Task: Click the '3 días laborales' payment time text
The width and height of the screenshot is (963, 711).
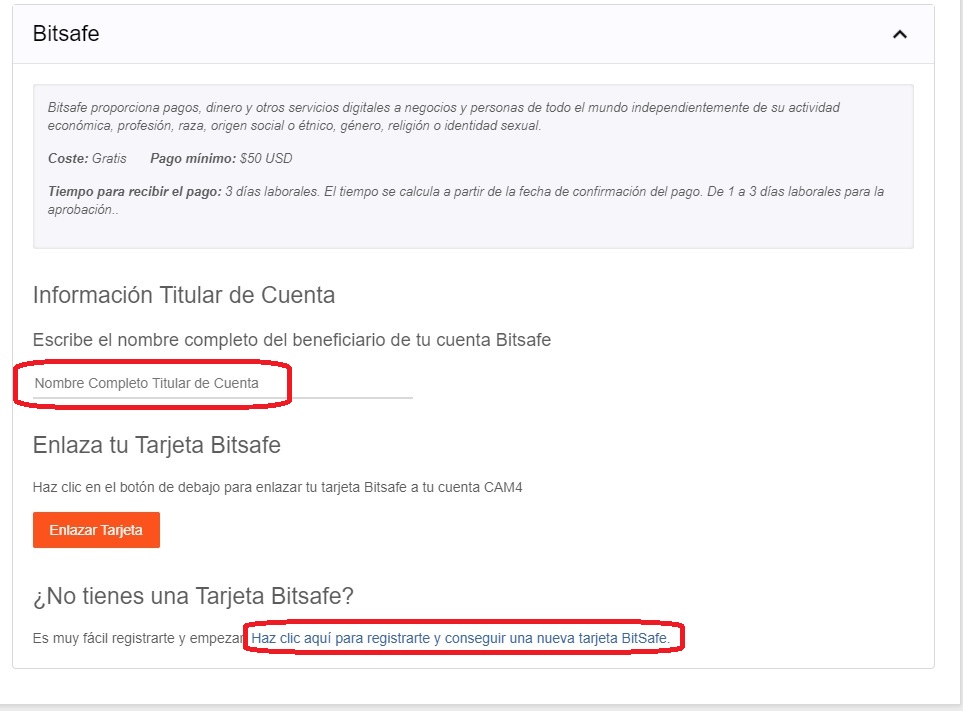Action: tap(270, 192)
